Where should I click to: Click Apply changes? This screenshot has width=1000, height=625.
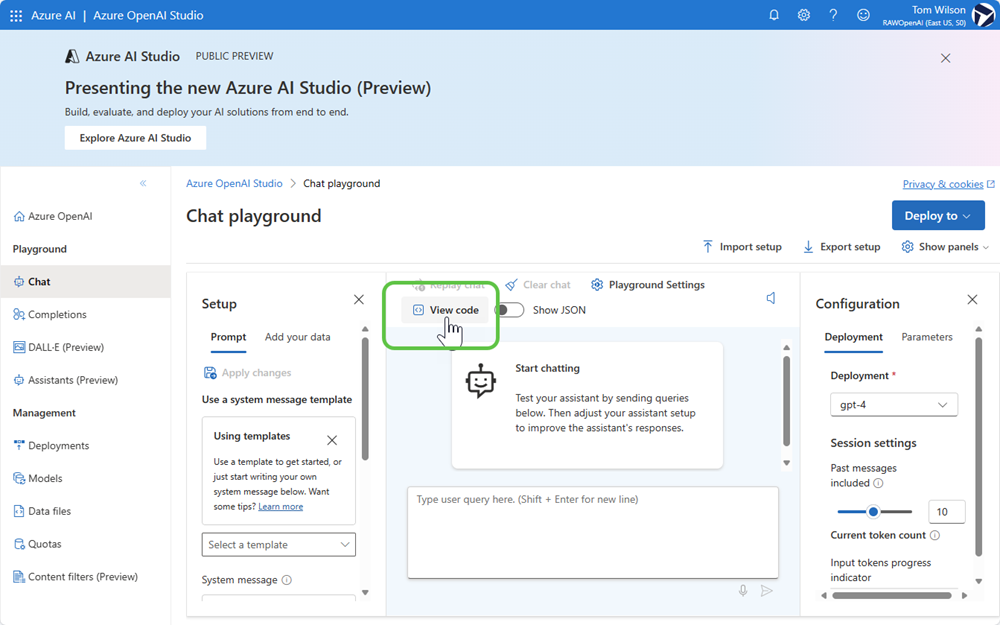click(247, 372)
